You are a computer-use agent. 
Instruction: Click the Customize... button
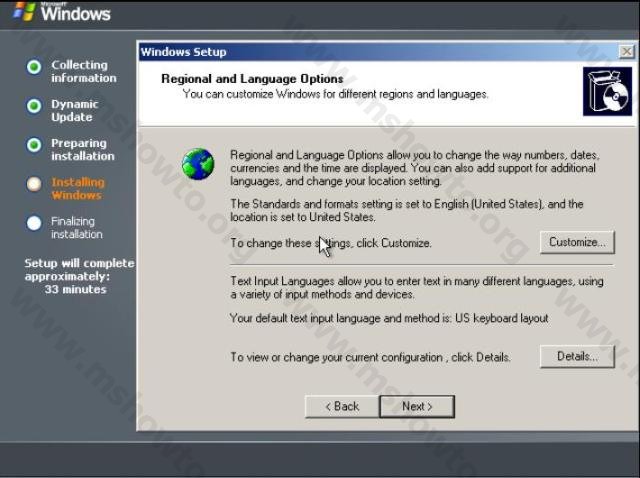click(x=577, y=242)
